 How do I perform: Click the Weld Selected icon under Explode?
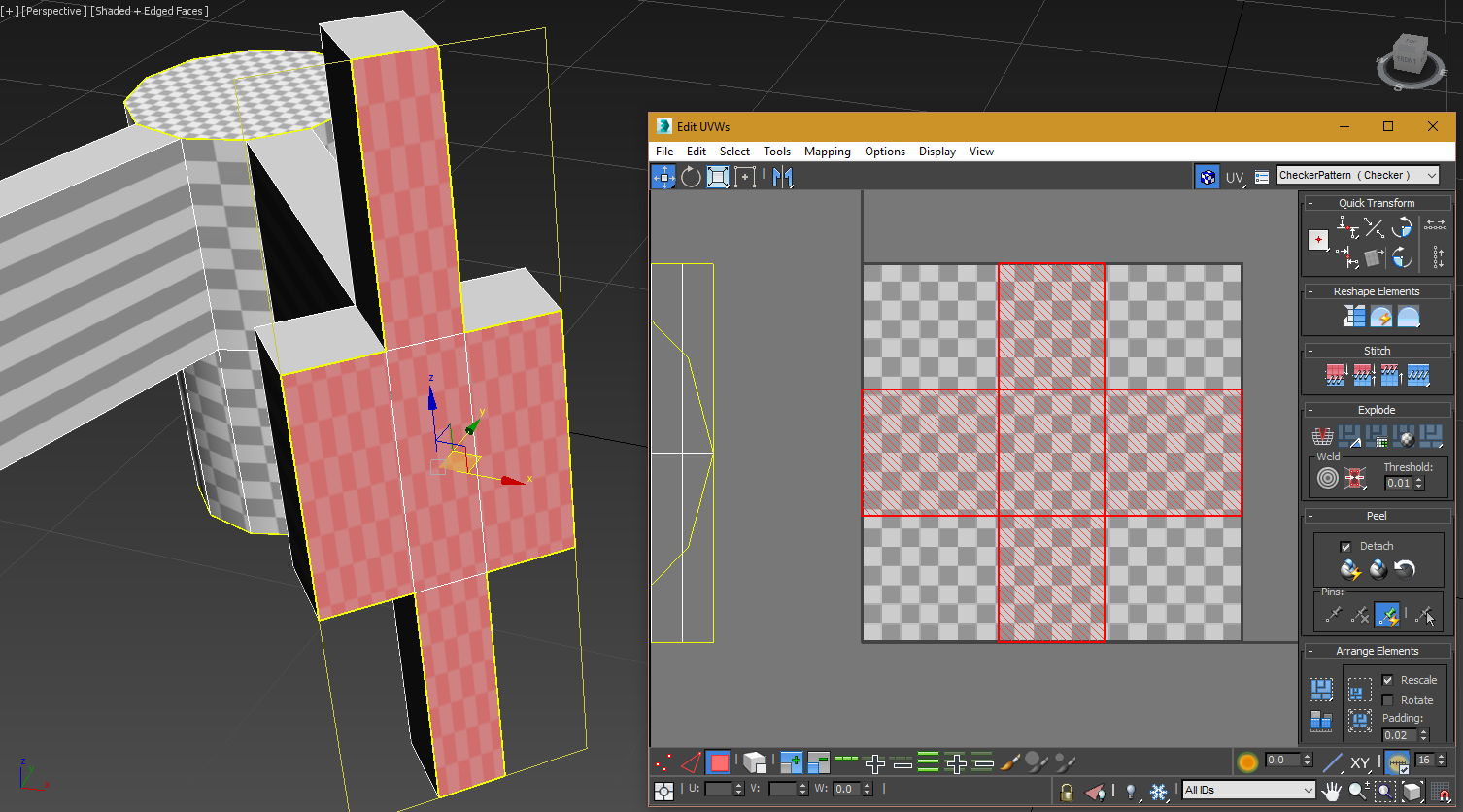click(x=1355, y=478)
